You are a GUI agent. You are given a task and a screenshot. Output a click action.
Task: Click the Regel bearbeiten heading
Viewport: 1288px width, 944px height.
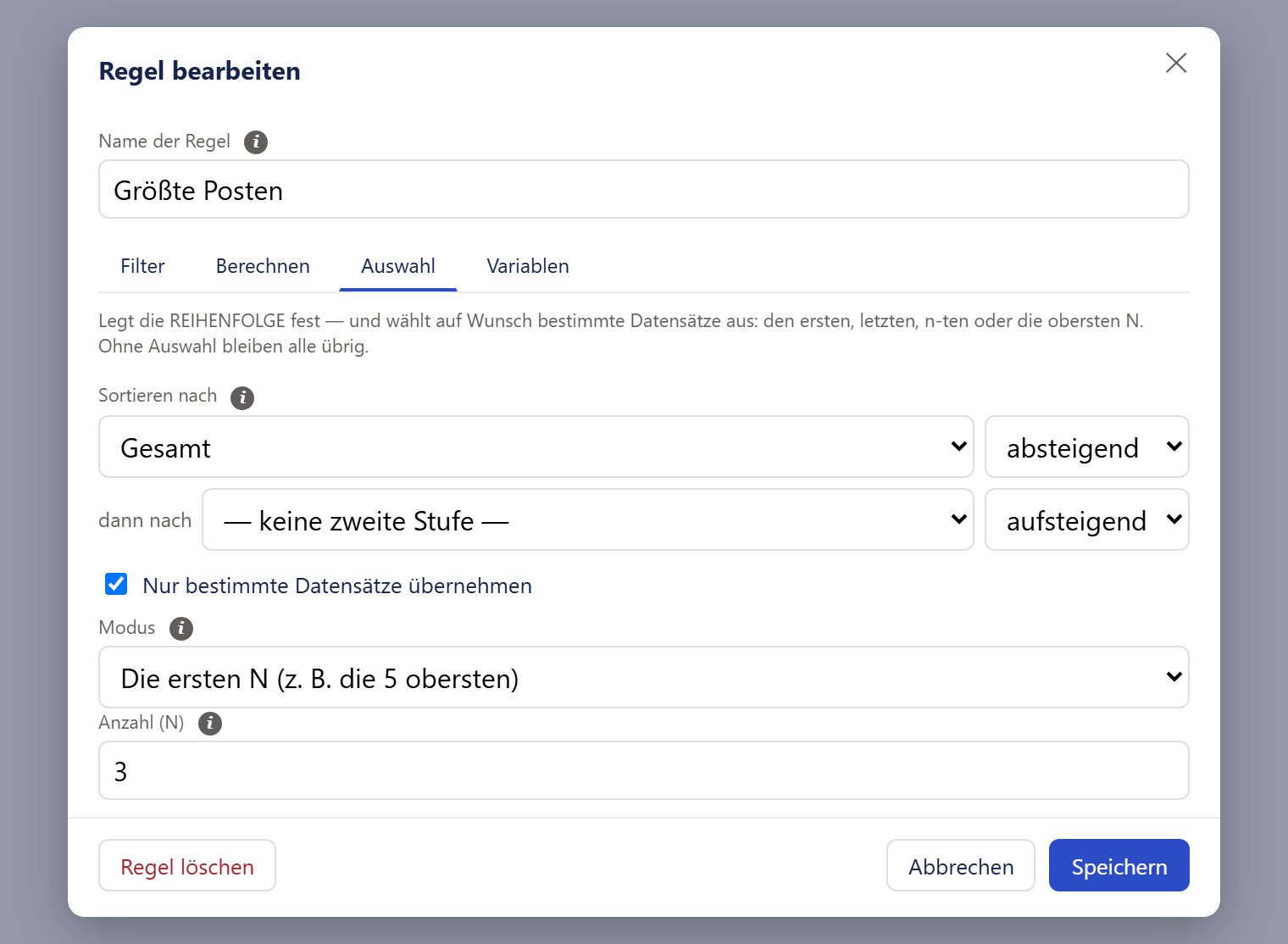200,71
